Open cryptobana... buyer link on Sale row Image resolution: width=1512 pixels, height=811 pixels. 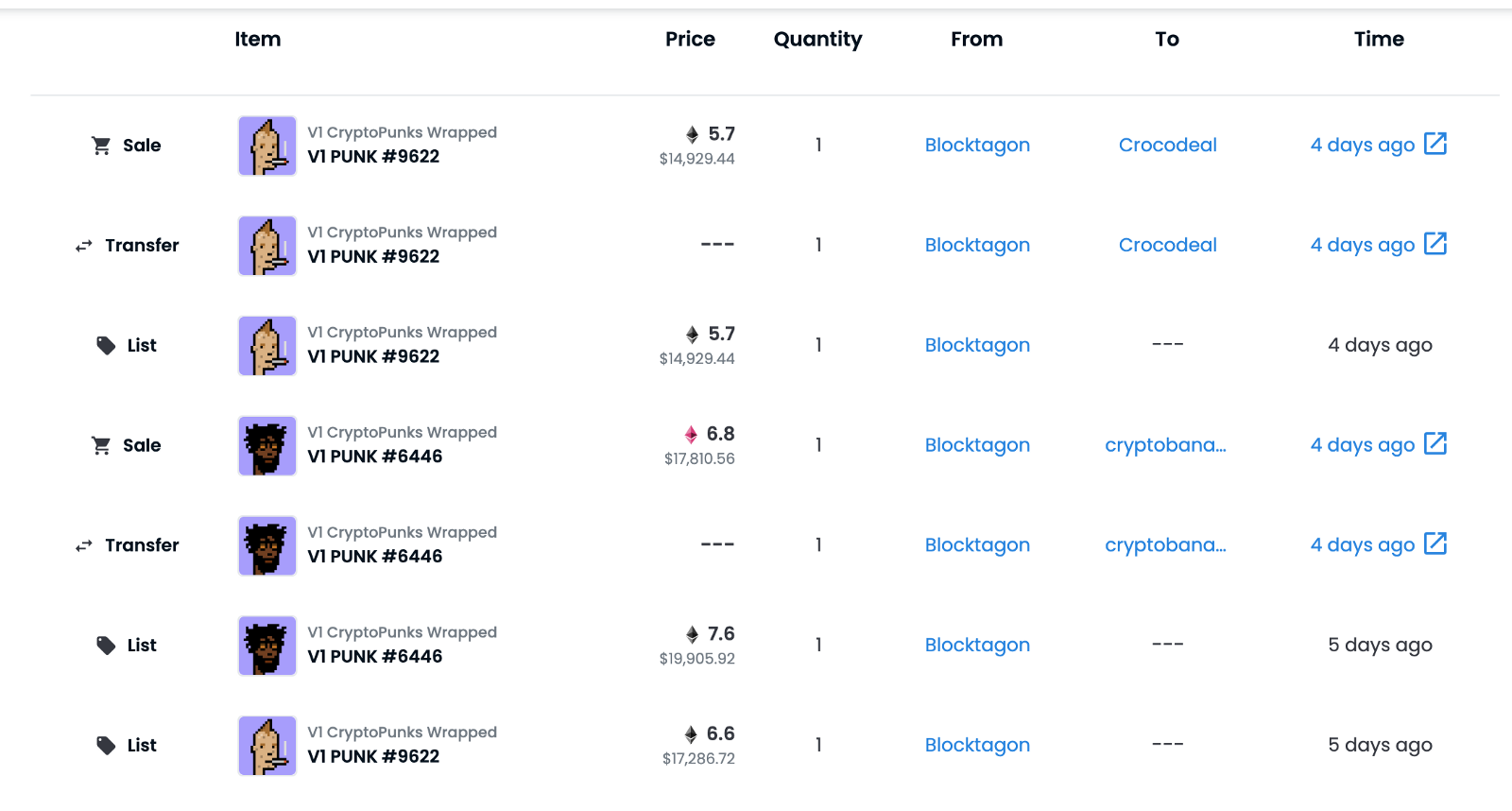[1165, 445]
